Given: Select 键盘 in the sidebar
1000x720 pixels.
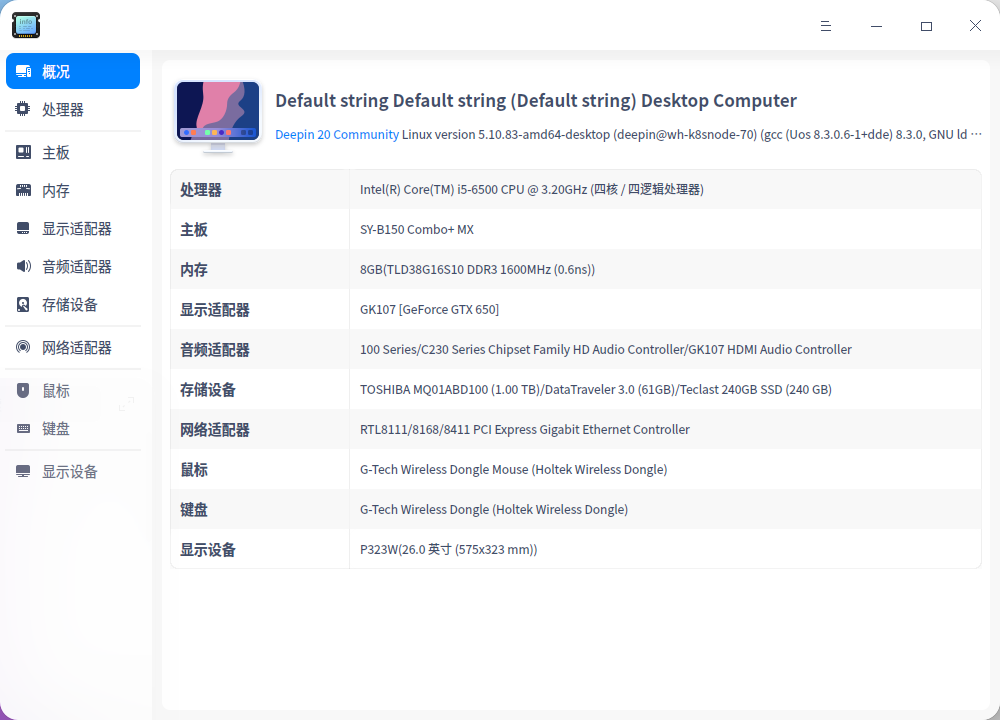Looking at the screenshot, I should pyautogui.click(x=73, y=429).
